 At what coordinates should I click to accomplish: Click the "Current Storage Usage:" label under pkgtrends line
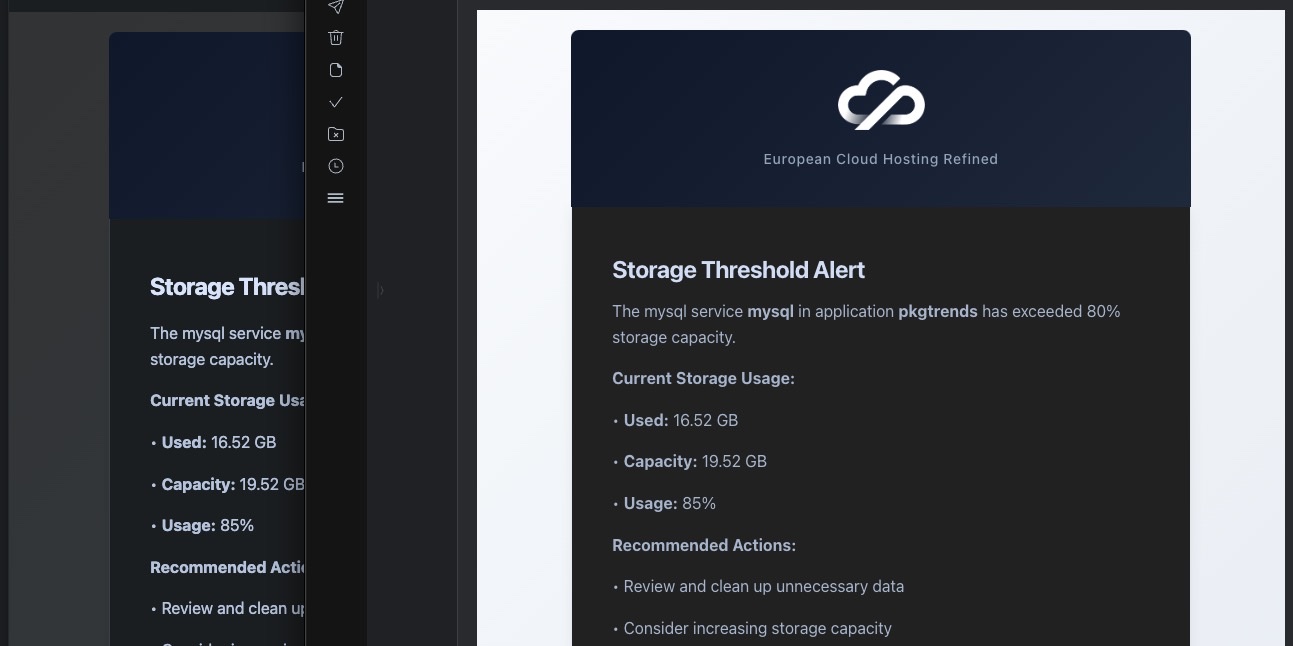(703, 379)
